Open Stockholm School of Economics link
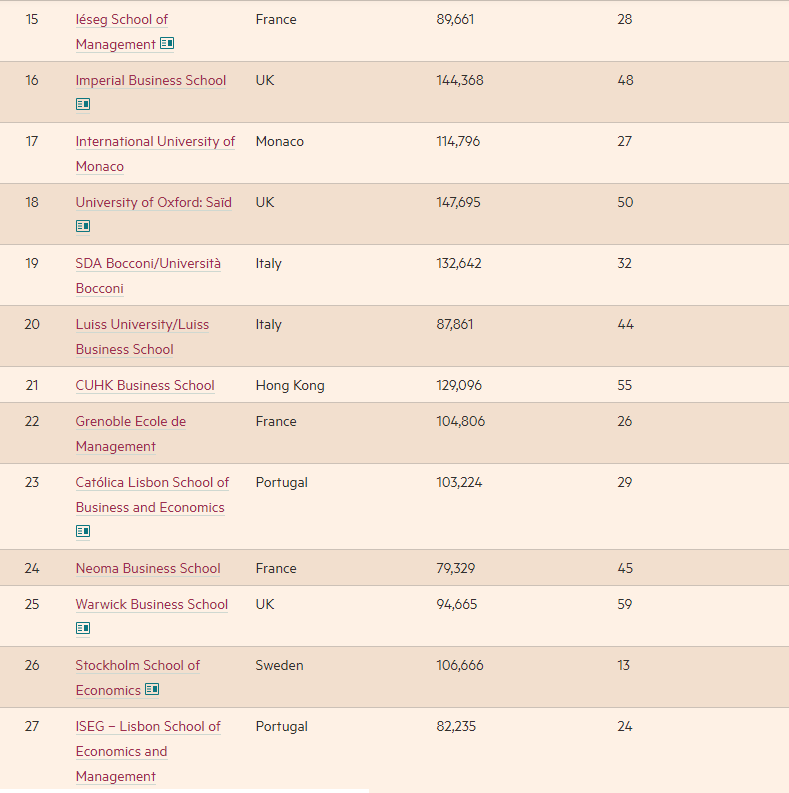 (138, 678)
